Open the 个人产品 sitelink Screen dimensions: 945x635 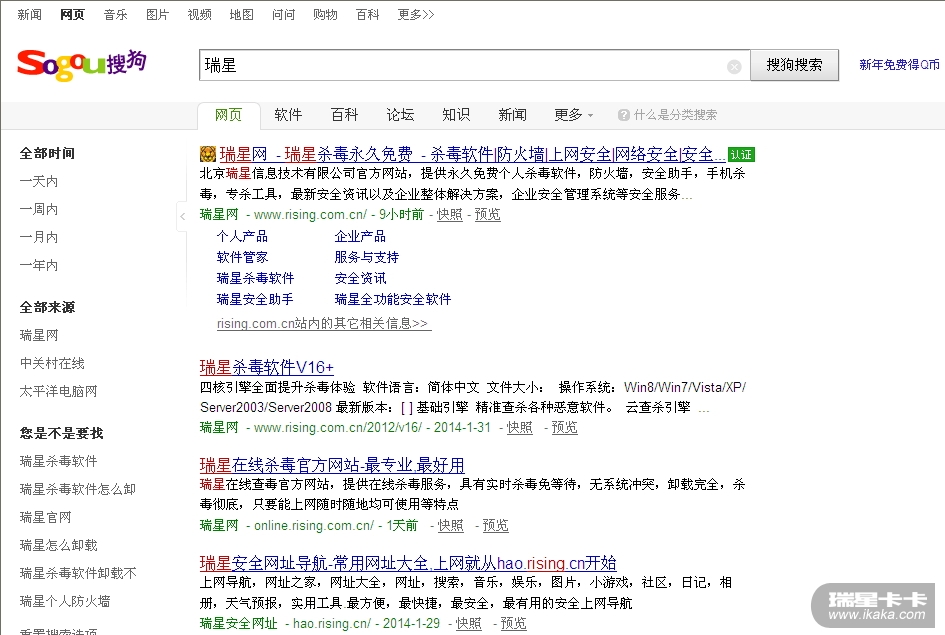click(242, 236)
